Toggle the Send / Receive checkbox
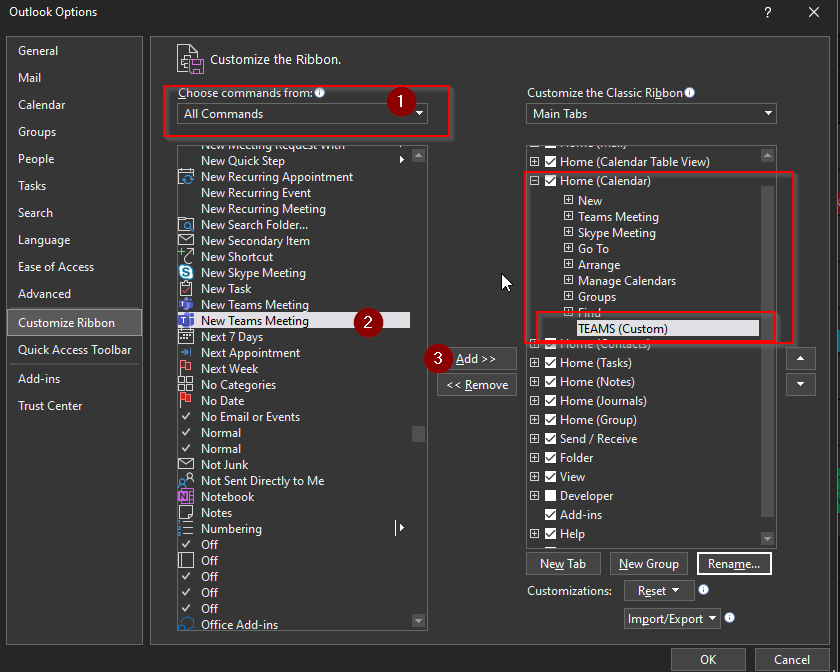Viewport: 840px width, 672px height. coord(550,439)
